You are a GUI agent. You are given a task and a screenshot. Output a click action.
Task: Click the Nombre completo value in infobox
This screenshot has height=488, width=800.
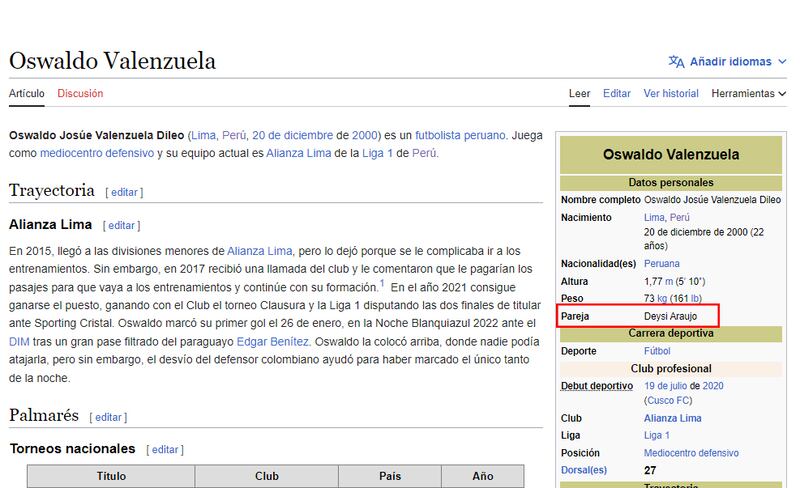click(712, 200)
